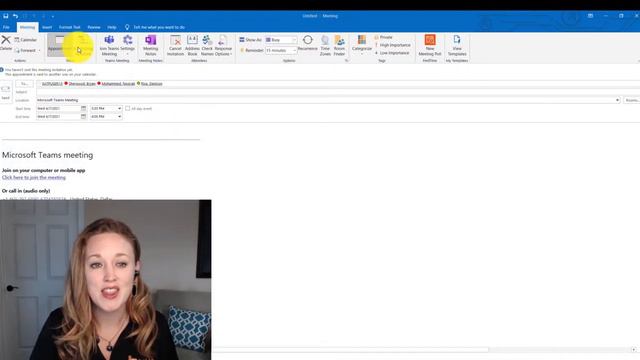Click the Delete meeting button
Viewport: 640px width, 360px height.
click(x=6, y=43)
